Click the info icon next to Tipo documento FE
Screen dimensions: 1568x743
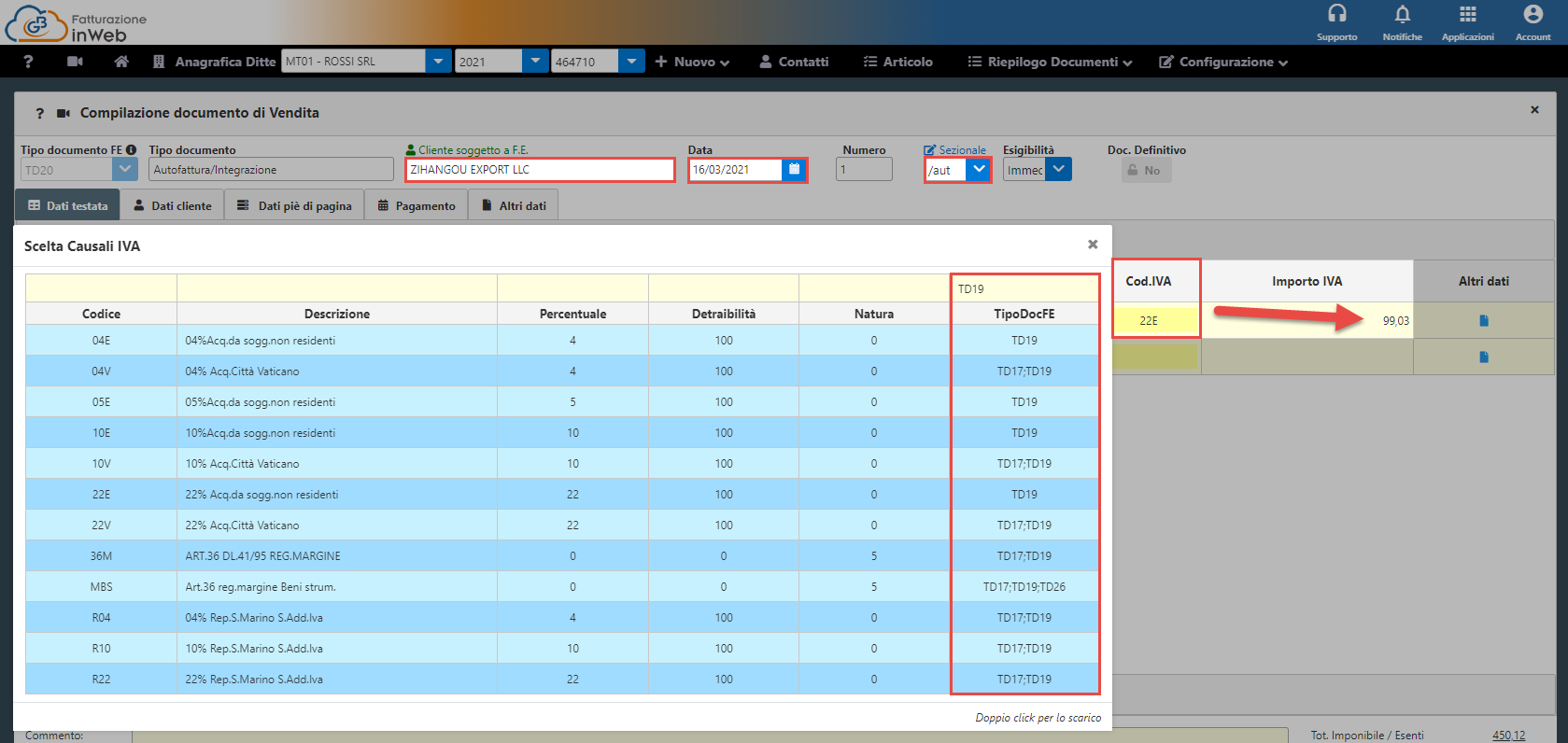point(131,149)
